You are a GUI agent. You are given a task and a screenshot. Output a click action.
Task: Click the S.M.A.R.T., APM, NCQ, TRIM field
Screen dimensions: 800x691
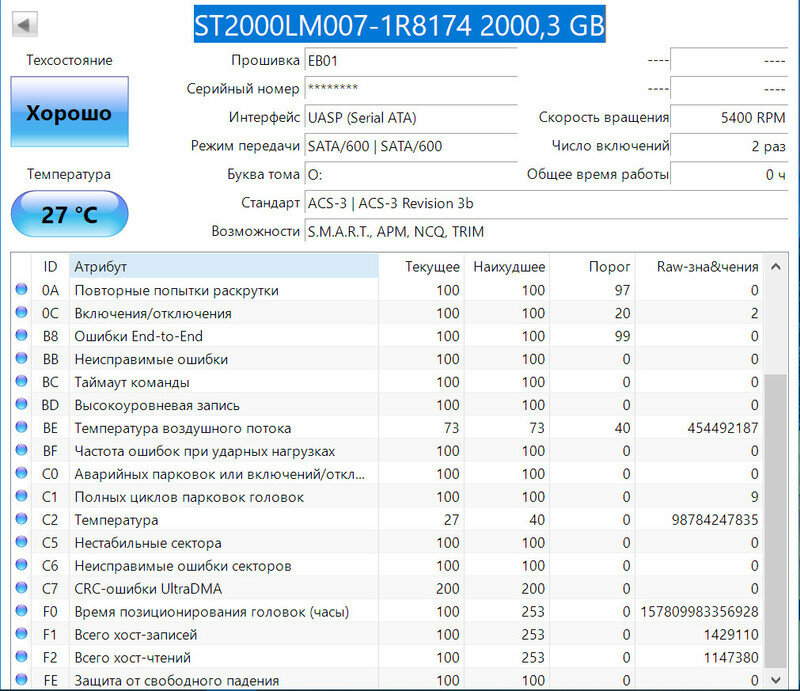[546, 232]
